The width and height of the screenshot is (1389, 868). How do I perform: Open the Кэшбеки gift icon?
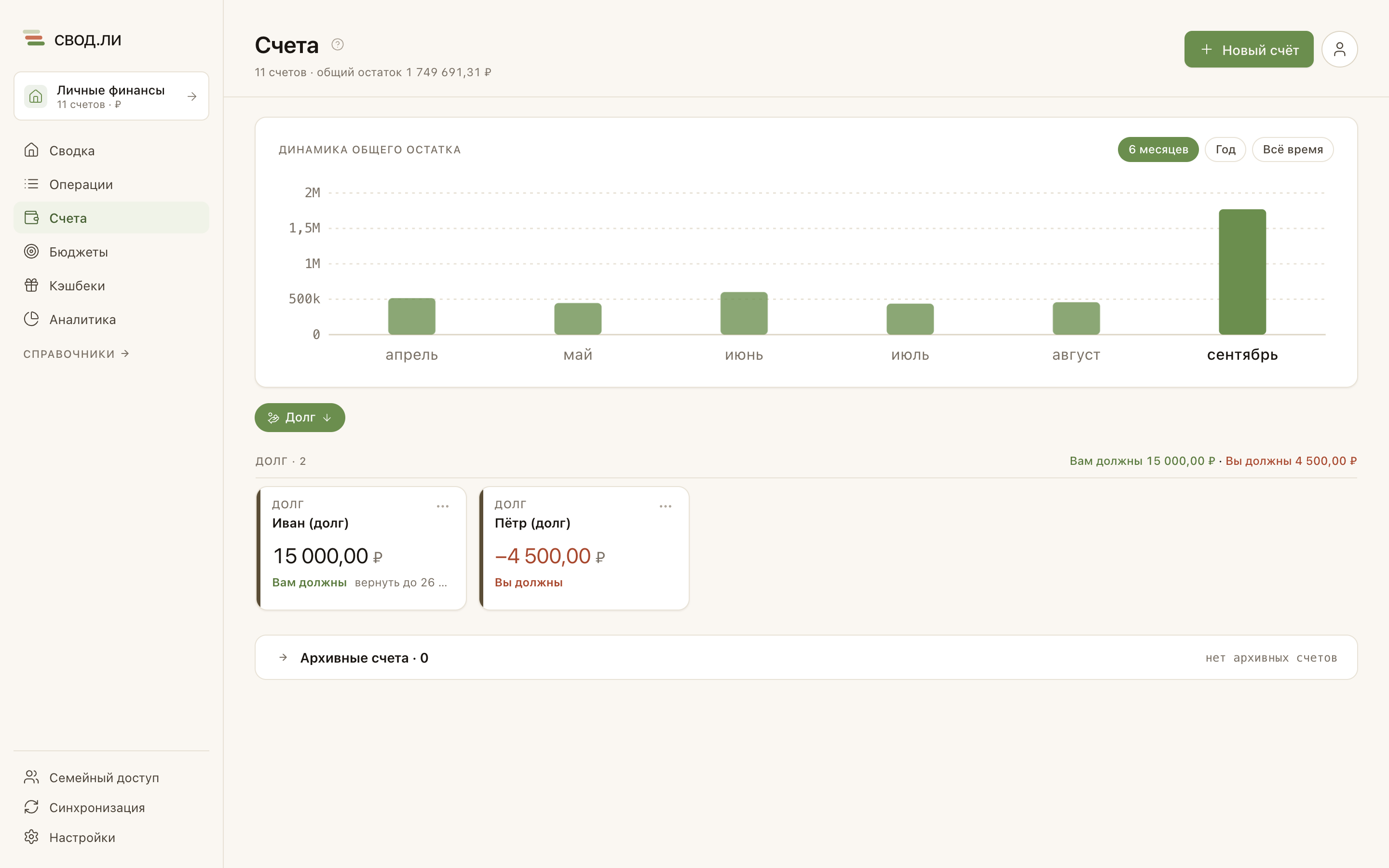tap(31, 285)
